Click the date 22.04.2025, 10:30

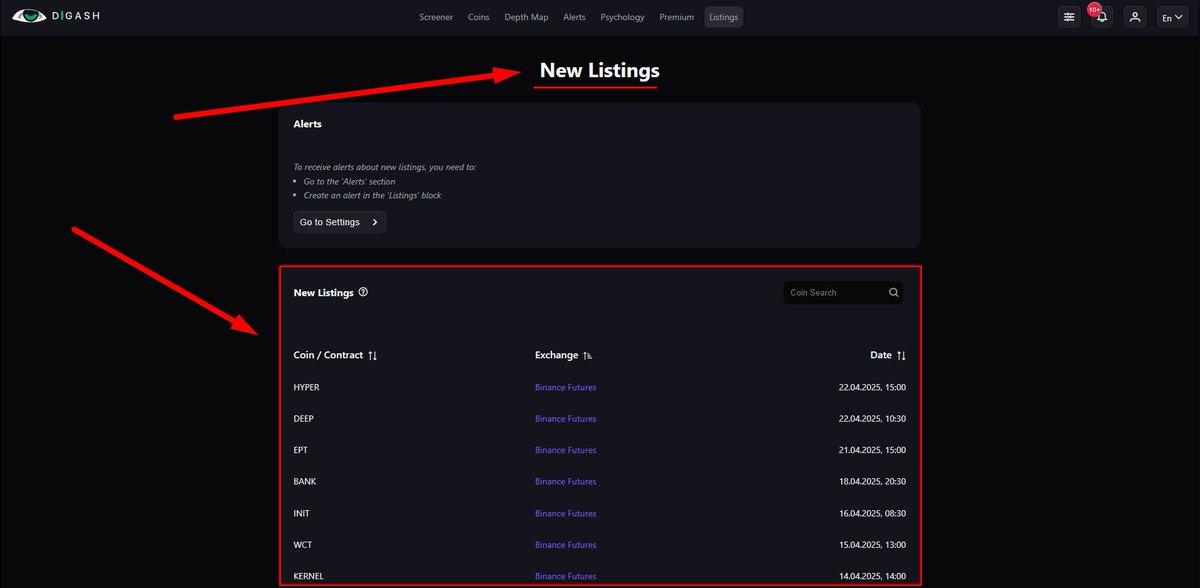coord(872,419)
